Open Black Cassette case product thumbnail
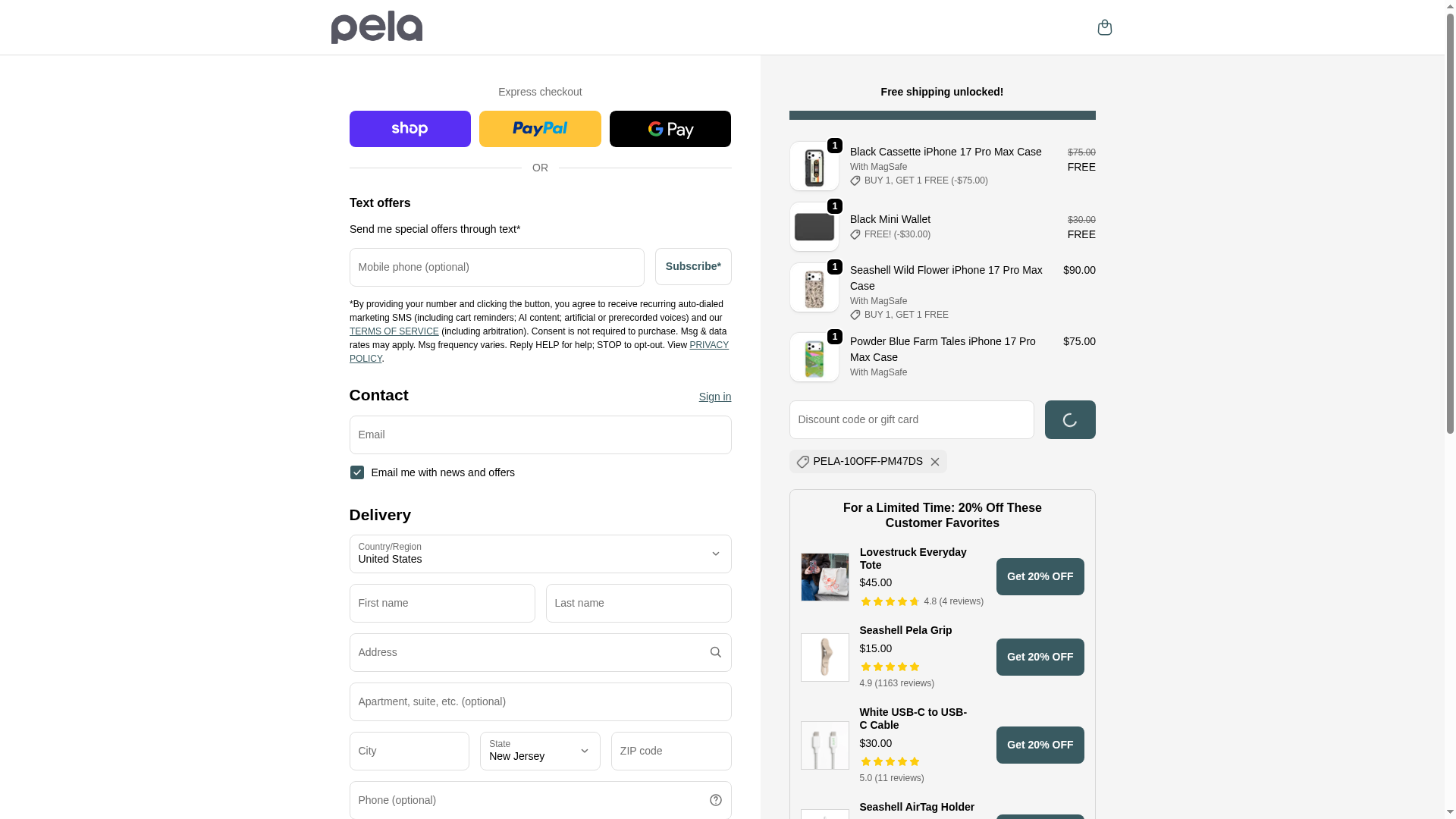Image resolution: width=1456 pixels, height=819 pixels. pyautogui.click(x=814, y=166)
